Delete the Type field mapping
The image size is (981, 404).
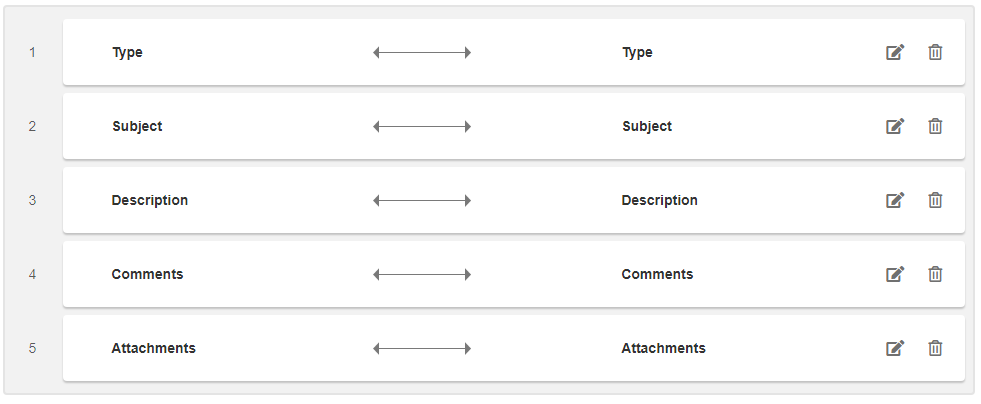pos(935,52)
